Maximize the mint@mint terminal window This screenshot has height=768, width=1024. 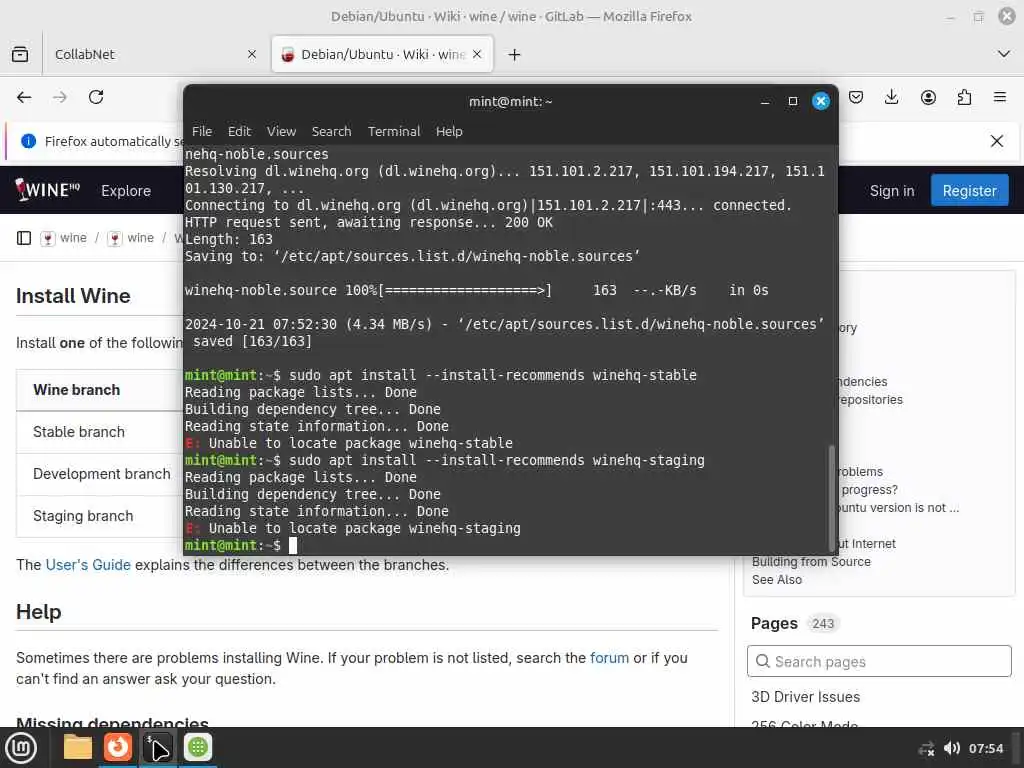coord(793,101)
